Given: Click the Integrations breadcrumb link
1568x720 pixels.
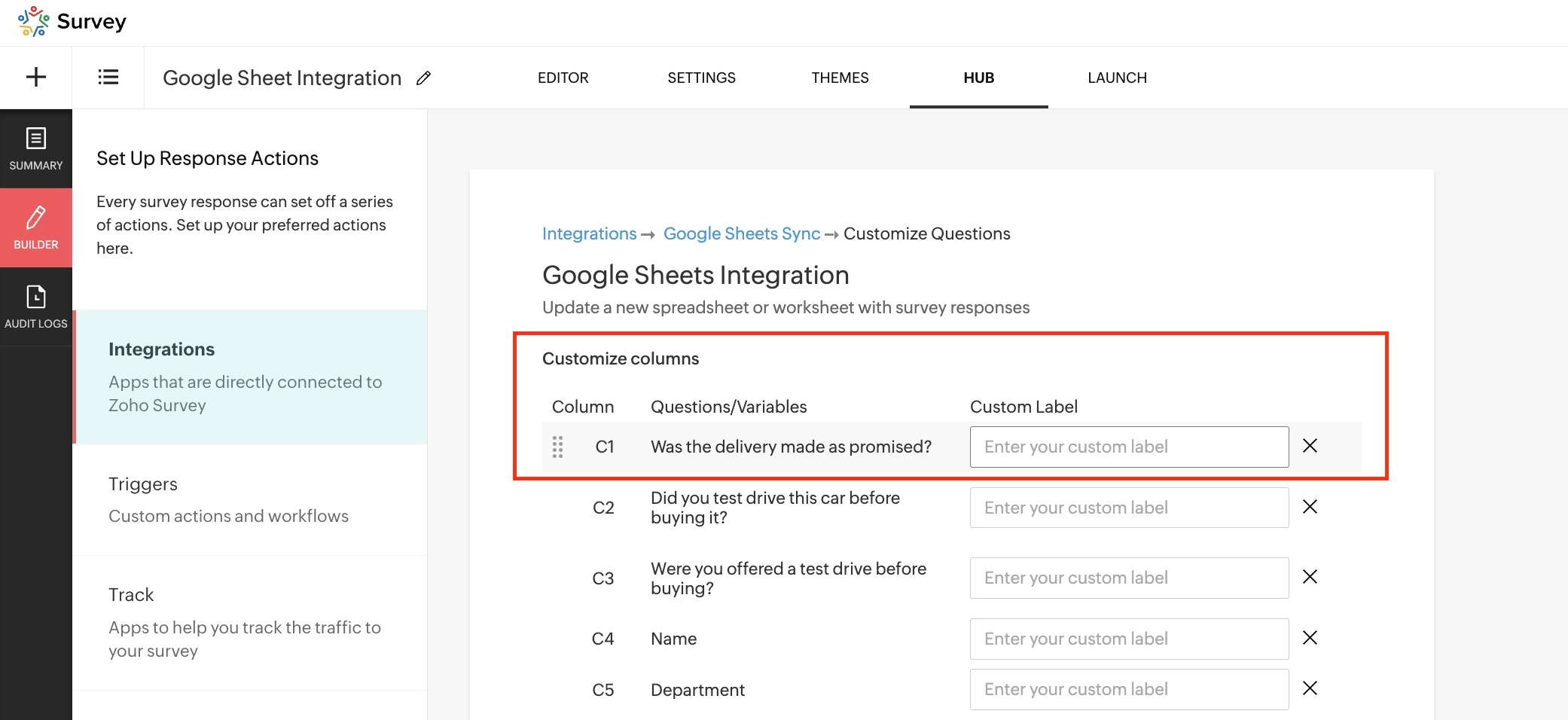Looking at the screenshot, I should pos(589,233).
